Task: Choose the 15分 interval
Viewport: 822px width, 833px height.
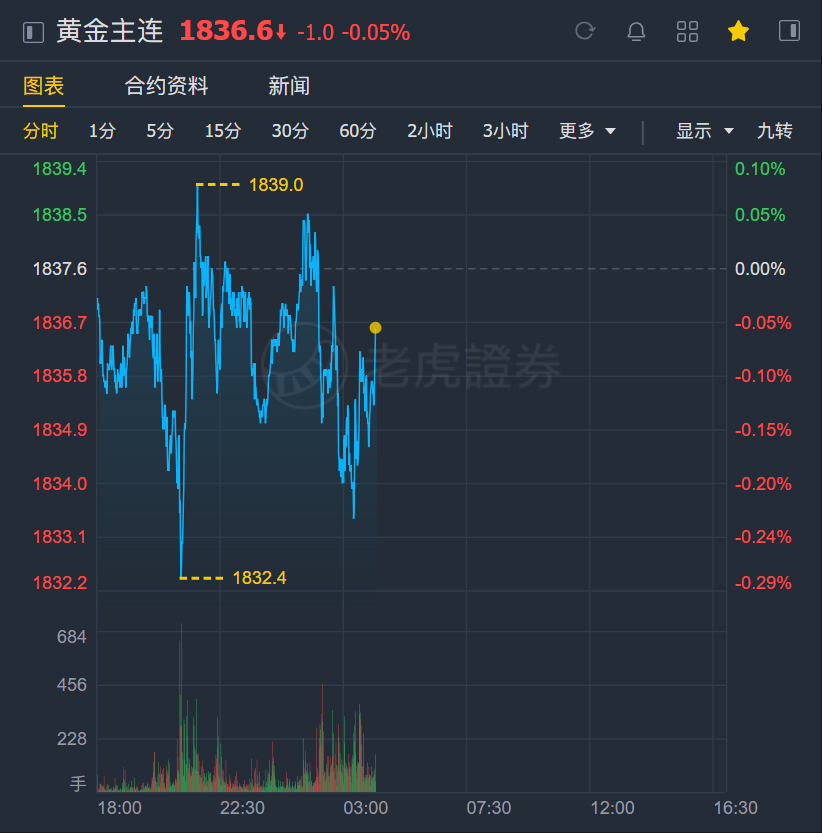Action: tap(223, 131)
